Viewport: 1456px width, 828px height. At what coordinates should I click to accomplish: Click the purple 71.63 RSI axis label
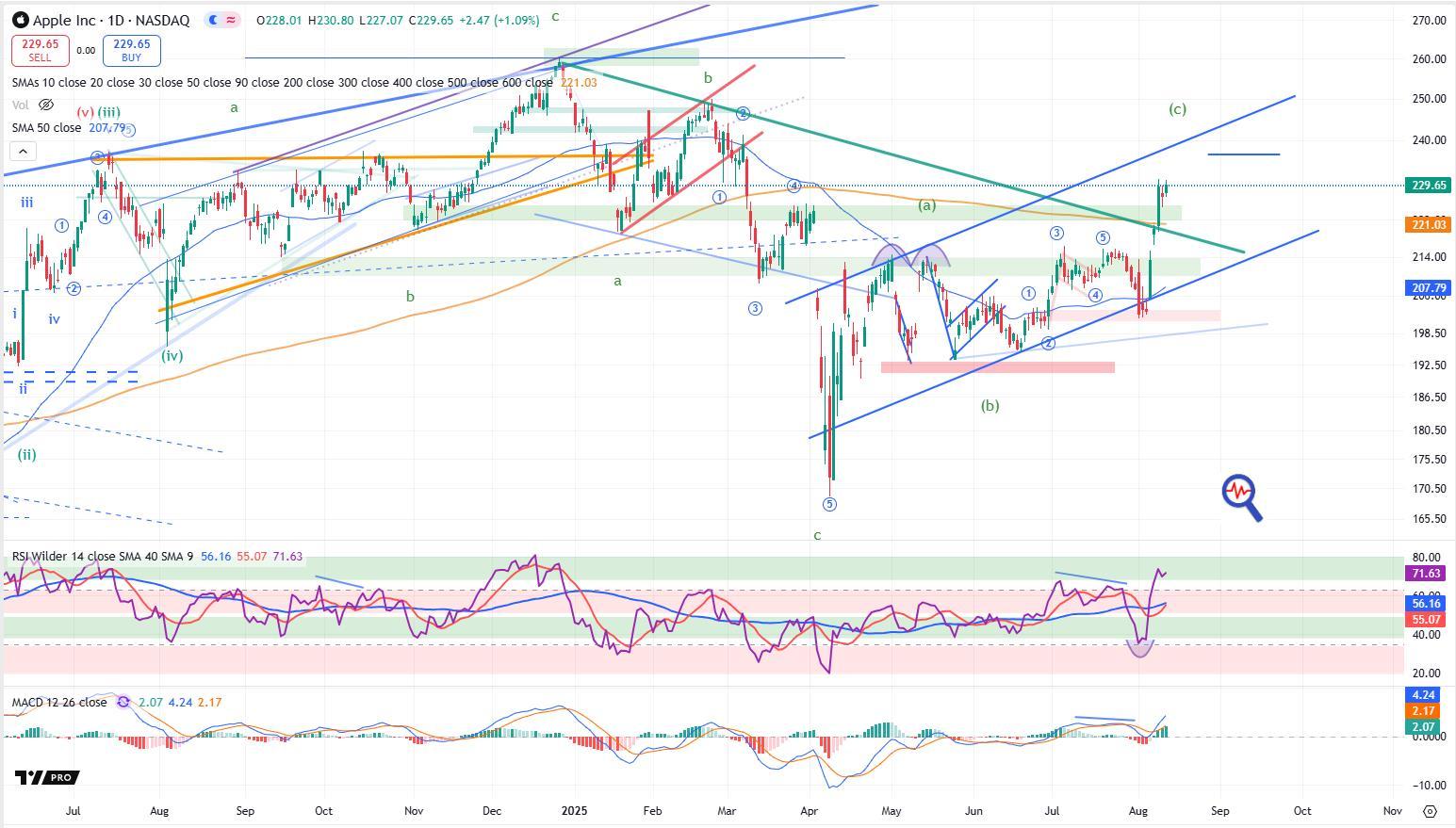click(1427, 573)
